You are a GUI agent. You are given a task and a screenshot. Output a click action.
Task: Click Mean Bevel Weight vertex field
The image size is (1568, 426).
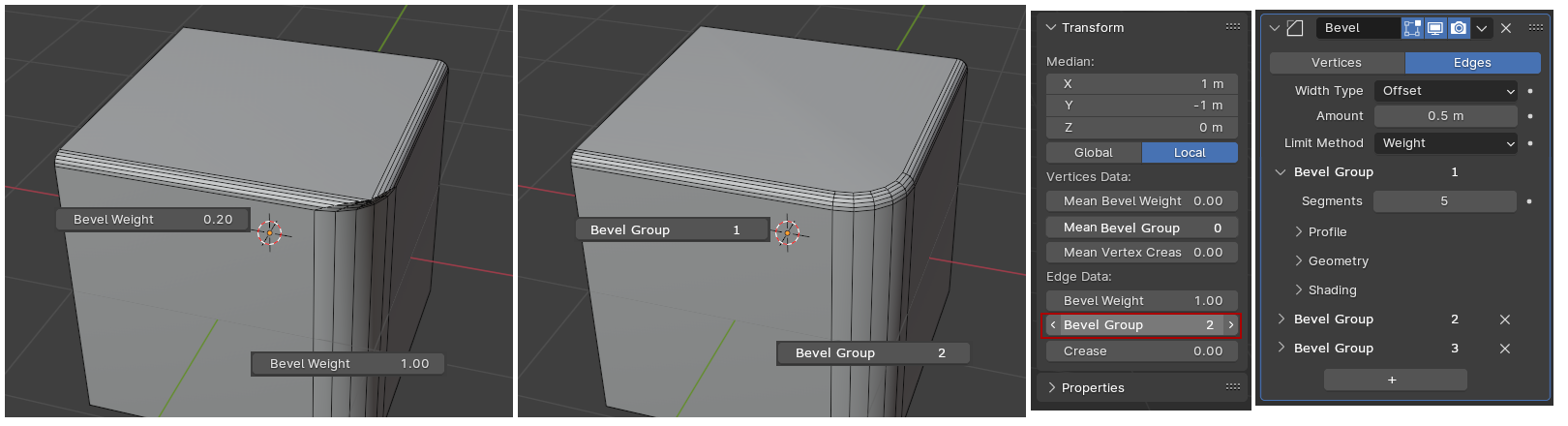pos(1142,201)
